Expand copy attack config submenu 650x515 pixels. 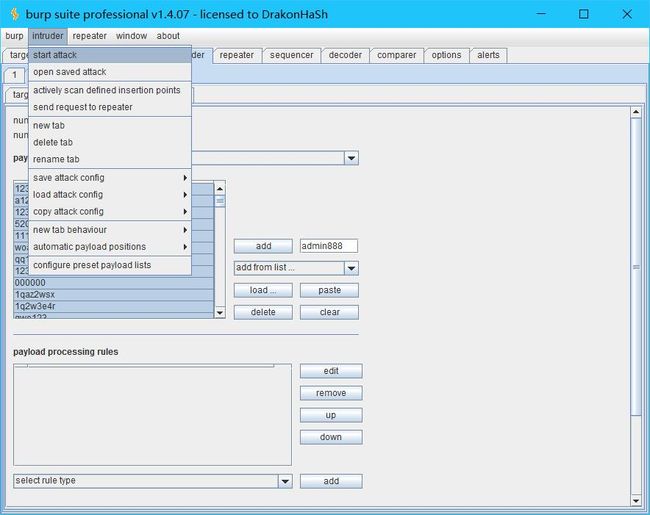[x=110, y=211]
